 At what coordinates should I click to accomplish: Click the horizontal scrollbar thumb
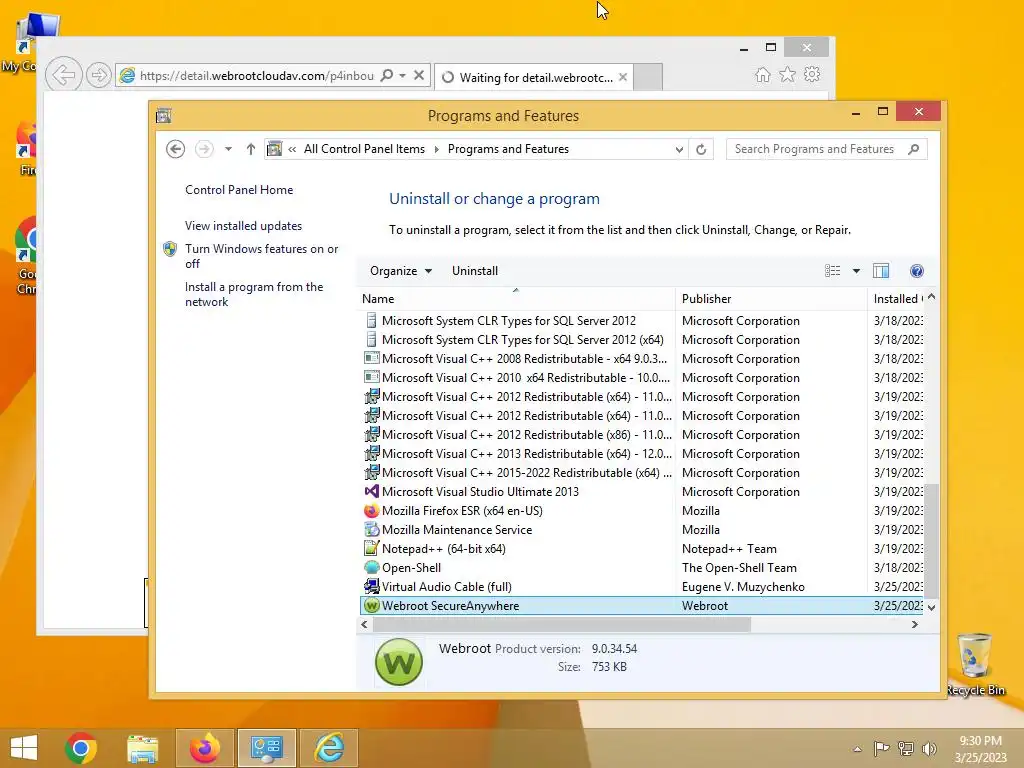[x=562, y=625]
